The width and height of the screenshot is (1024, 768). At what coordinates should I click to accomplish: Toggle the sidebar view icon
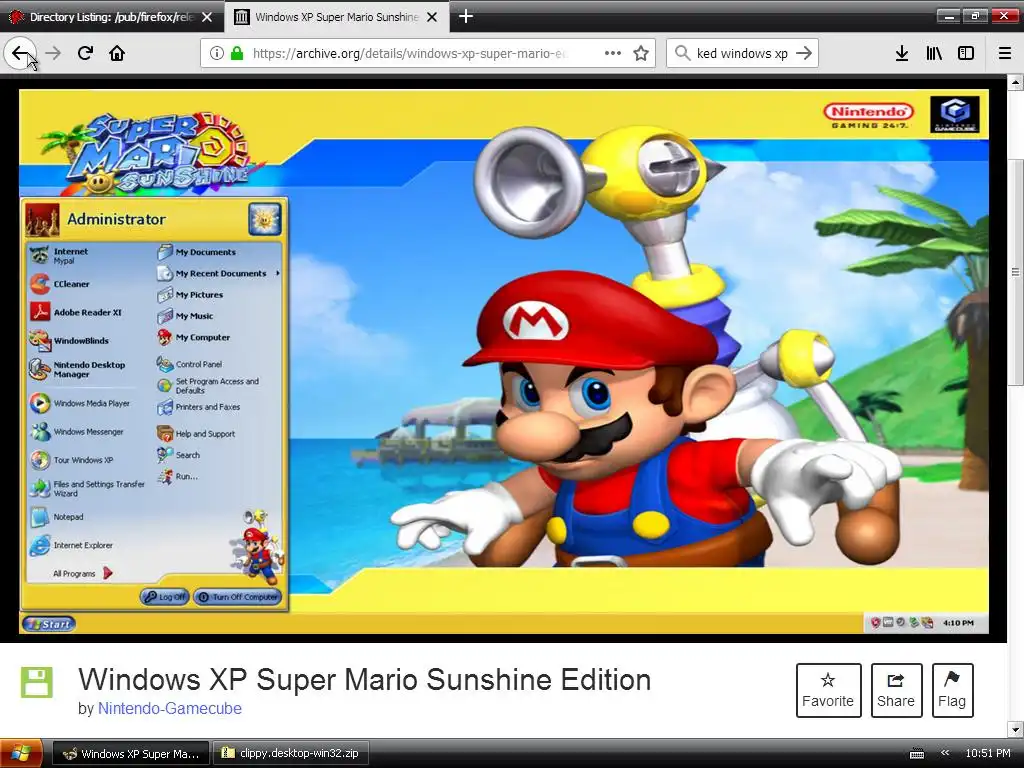tap(966, 53)
